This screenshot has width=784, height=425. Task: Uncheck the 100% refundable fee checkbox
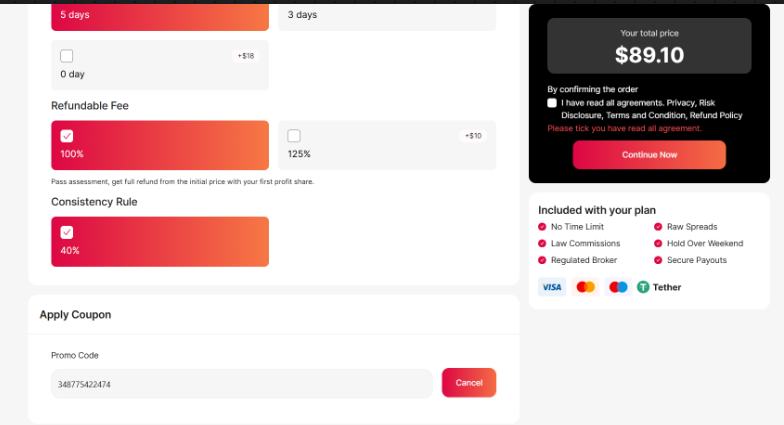pyautogui.click(x=66, y=136)
